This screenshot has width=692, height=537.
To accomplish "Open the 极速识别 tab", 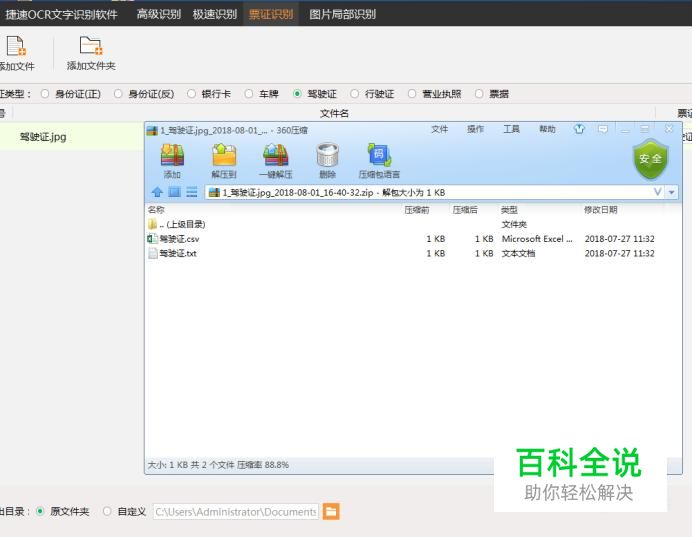I will tap(215, 15).
